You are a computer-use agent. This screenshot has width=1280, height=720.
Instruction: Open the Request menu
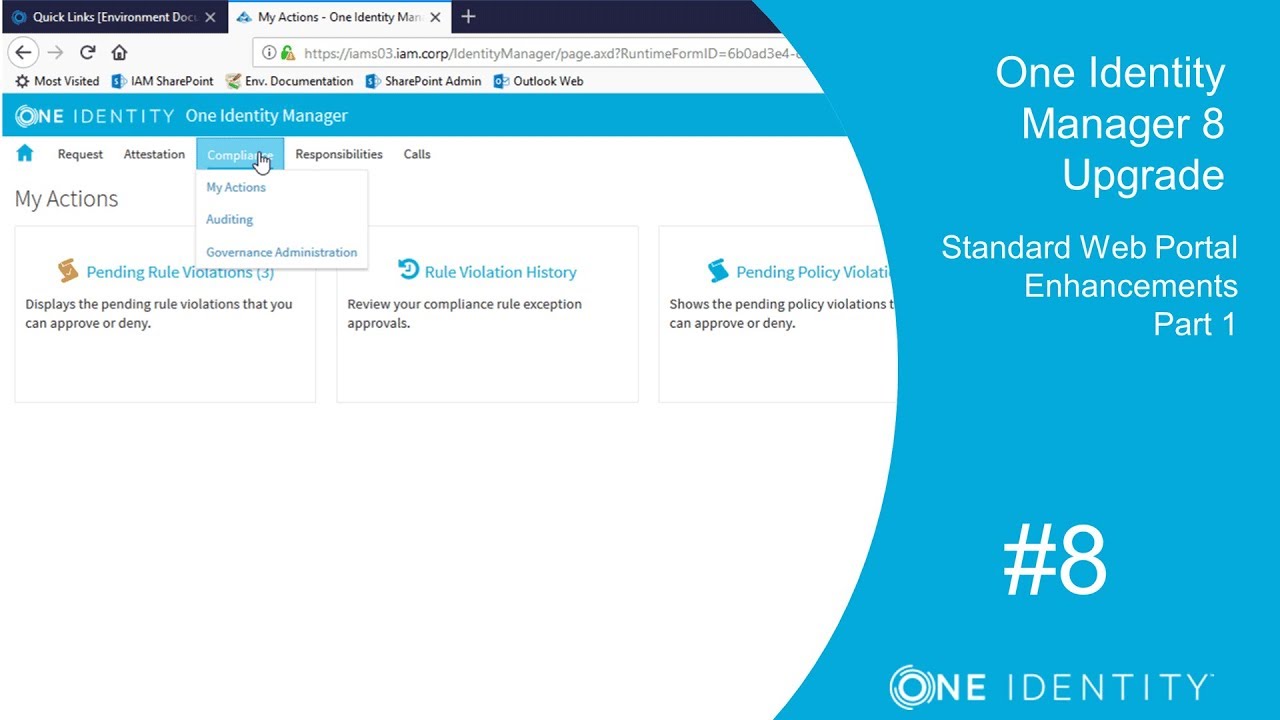click(80, 154)
